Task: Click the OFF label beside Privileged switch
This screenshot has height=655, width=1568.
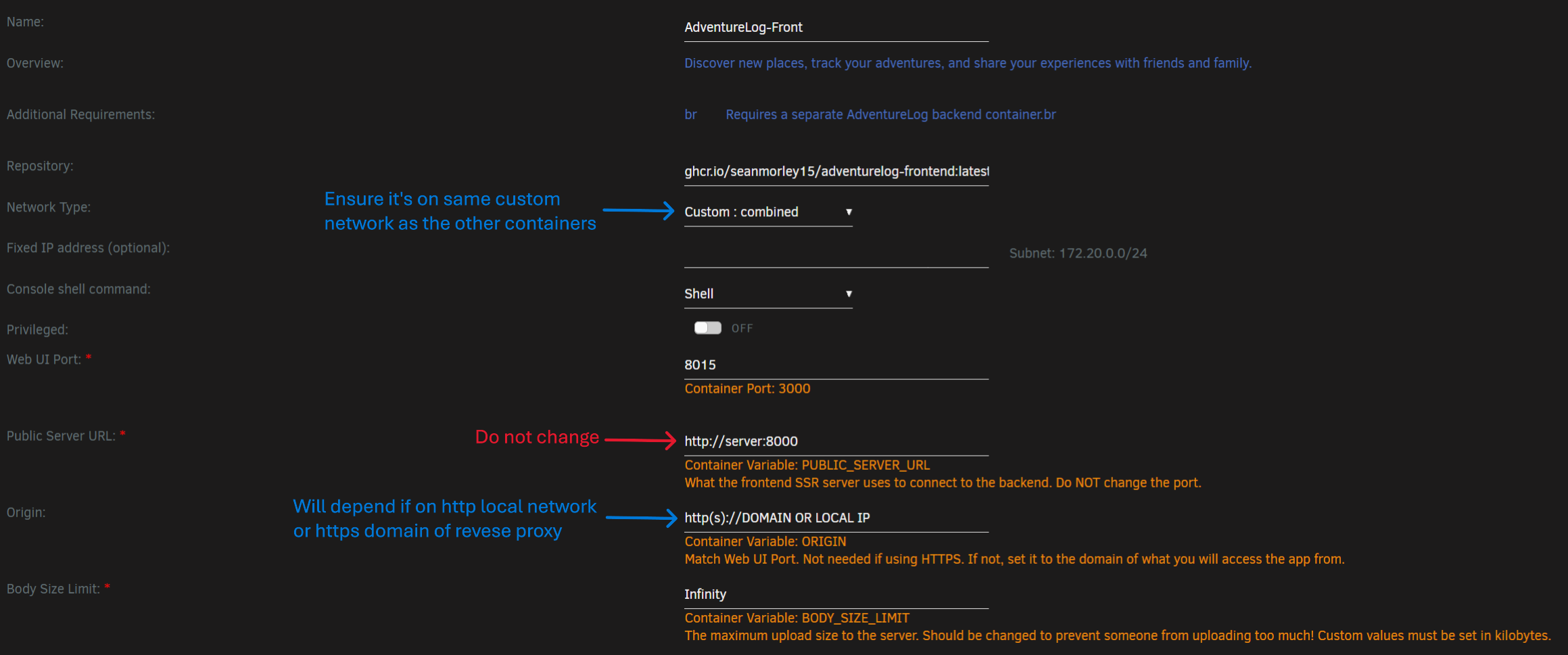Action: pyautogui.click(x=742, y=329)
